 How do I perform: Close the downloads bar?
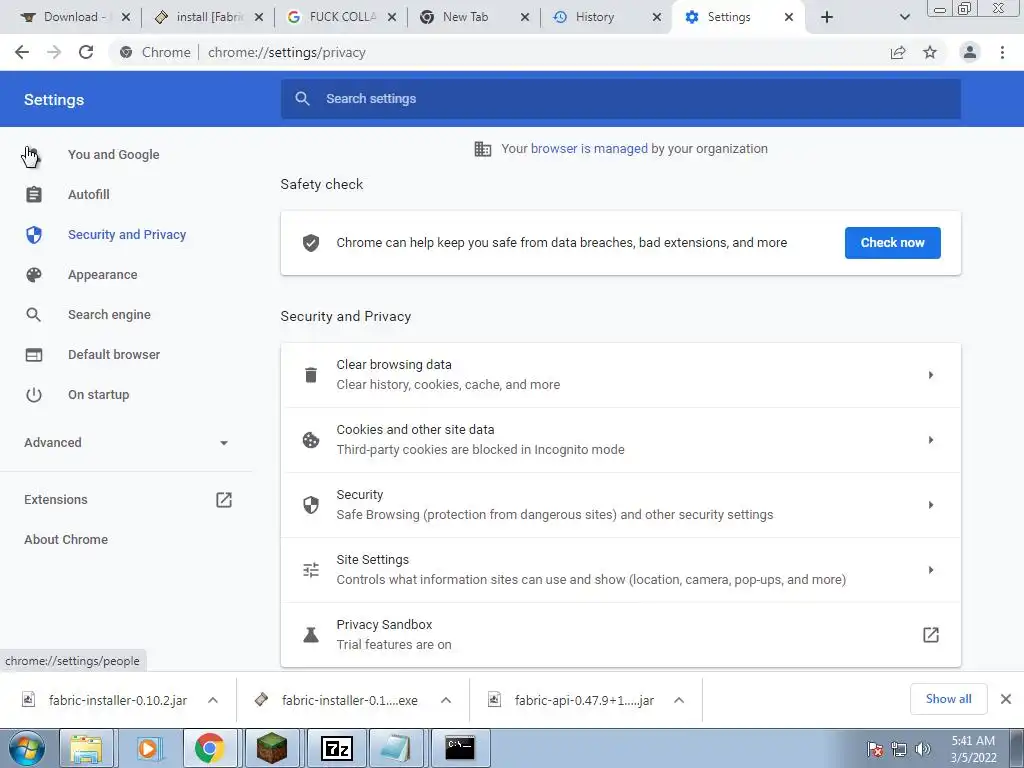[x=1006, y=699]
